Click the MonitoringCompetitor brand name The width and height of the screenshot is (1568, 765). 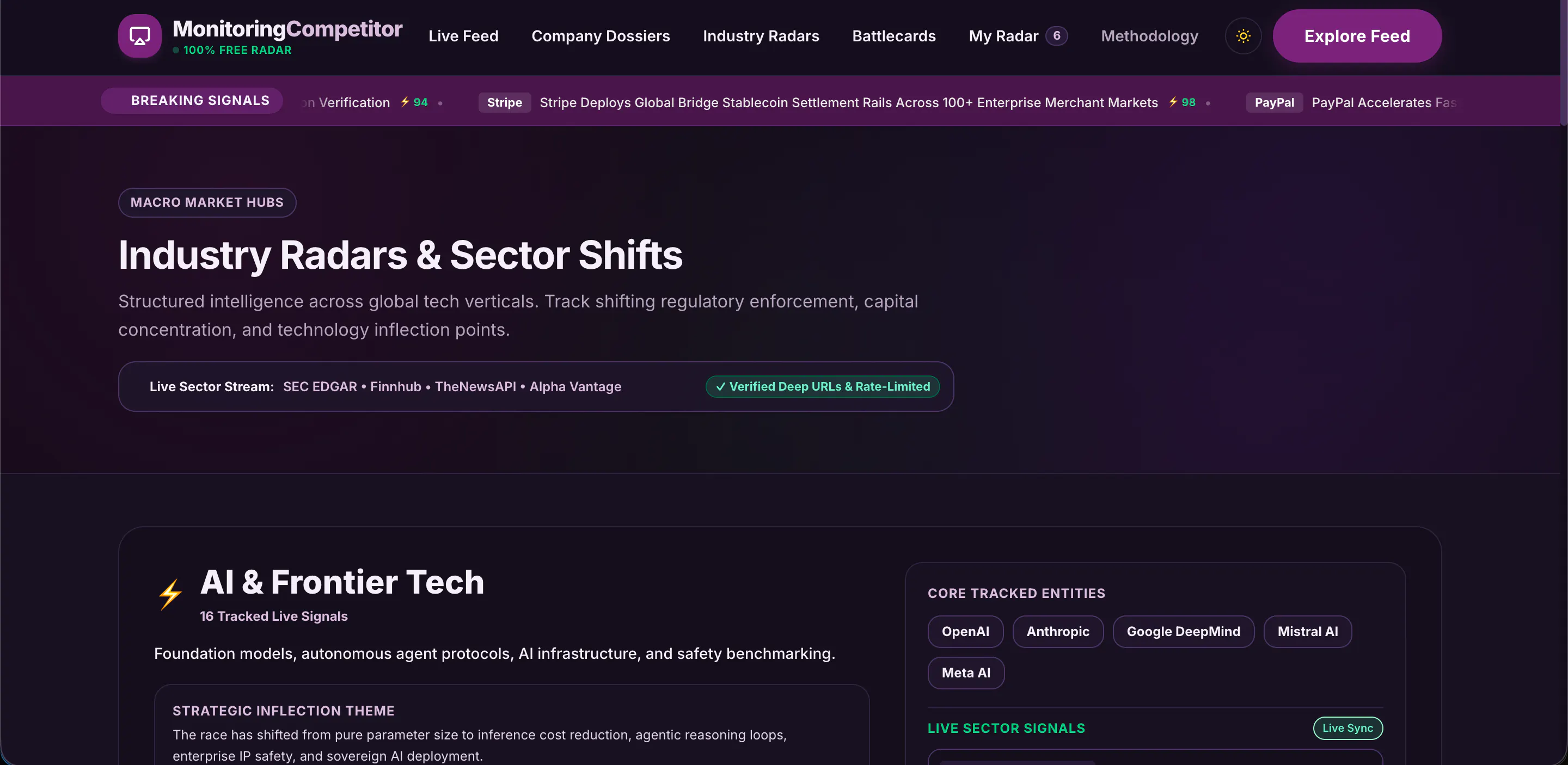[287, 29]
